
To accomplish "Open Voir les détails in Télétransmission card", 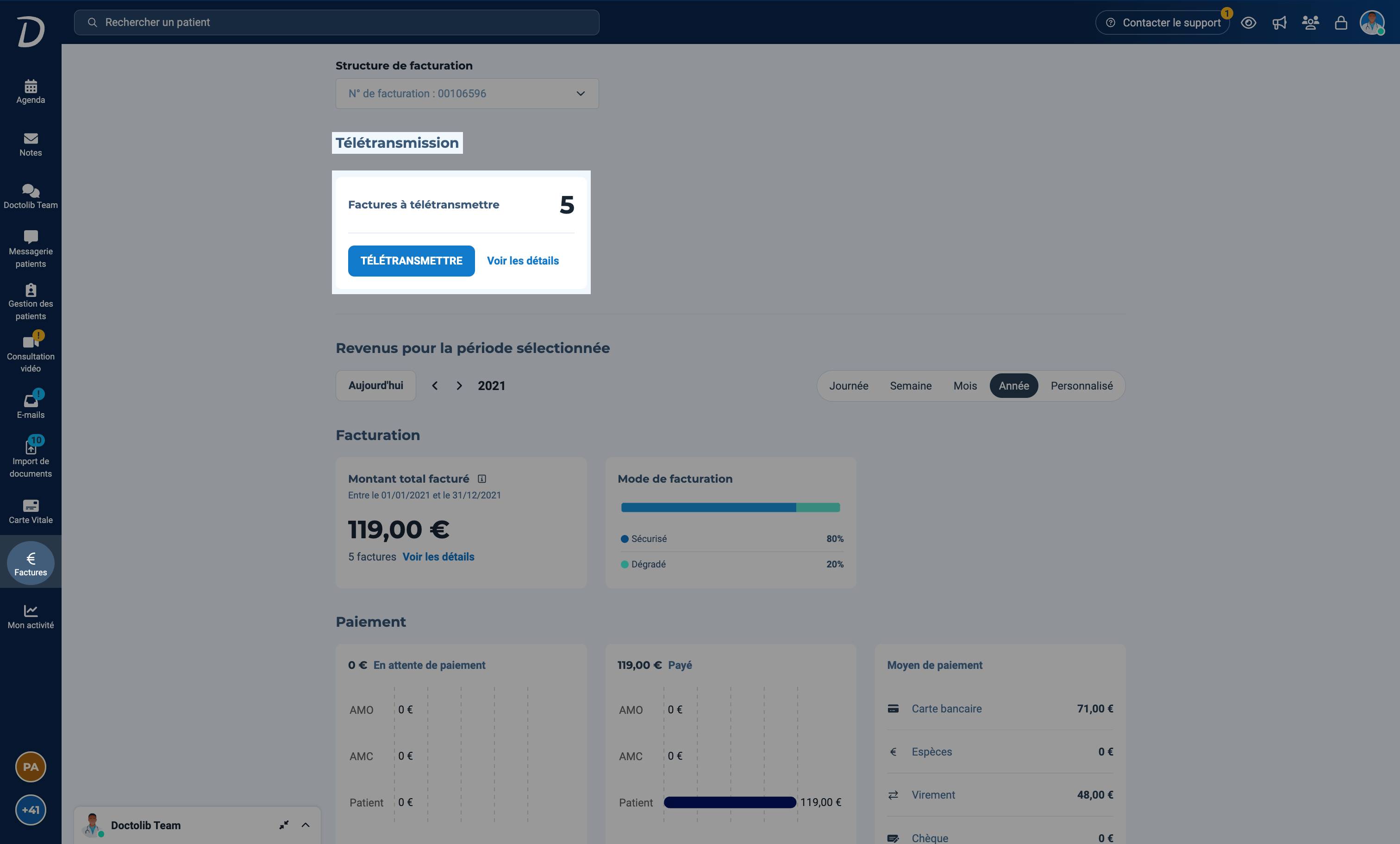I will pos(523,261).
